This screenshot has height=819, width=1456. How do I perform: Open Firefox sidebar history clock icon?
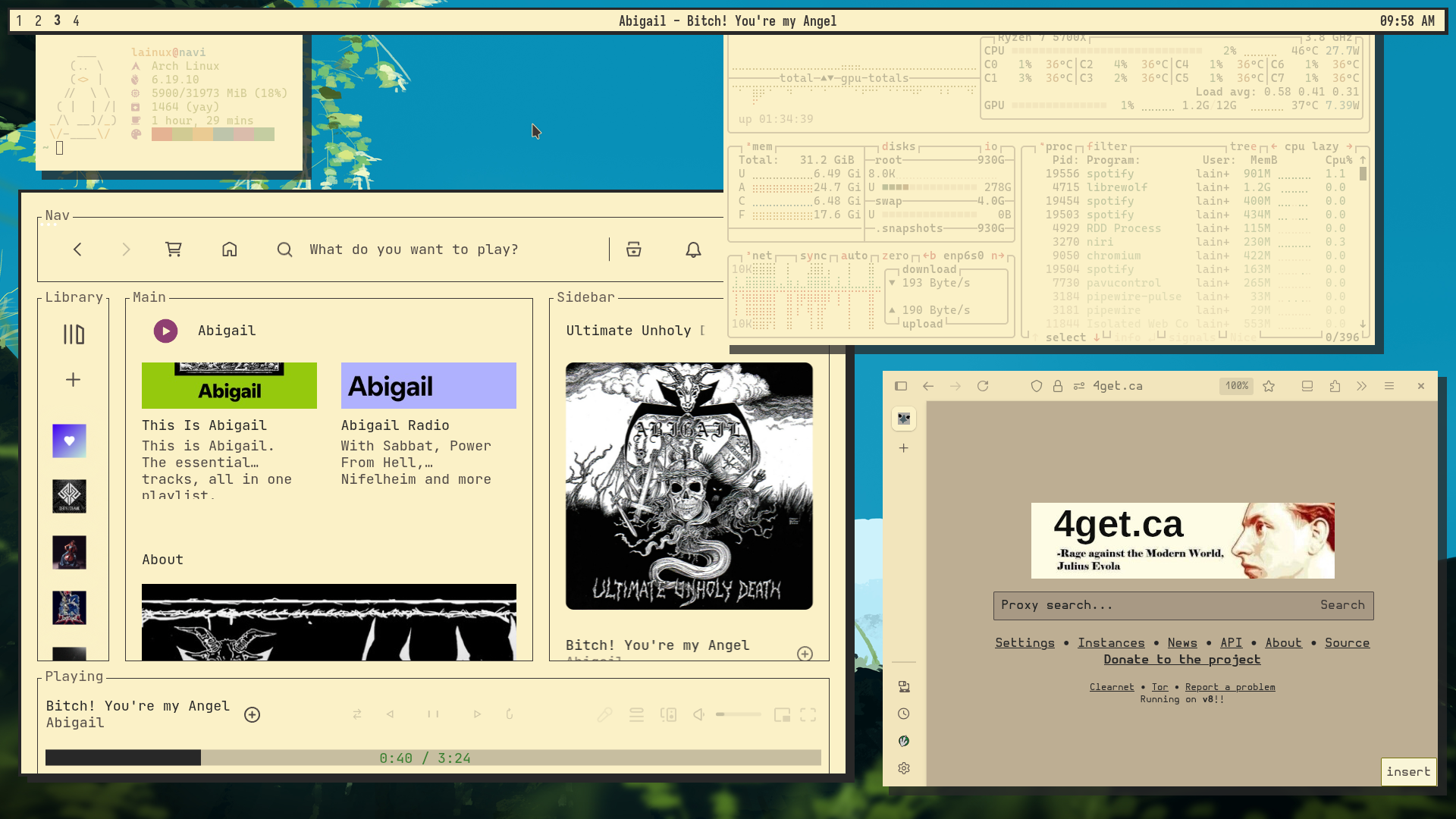pyautogui.click(x=904, y=714)
